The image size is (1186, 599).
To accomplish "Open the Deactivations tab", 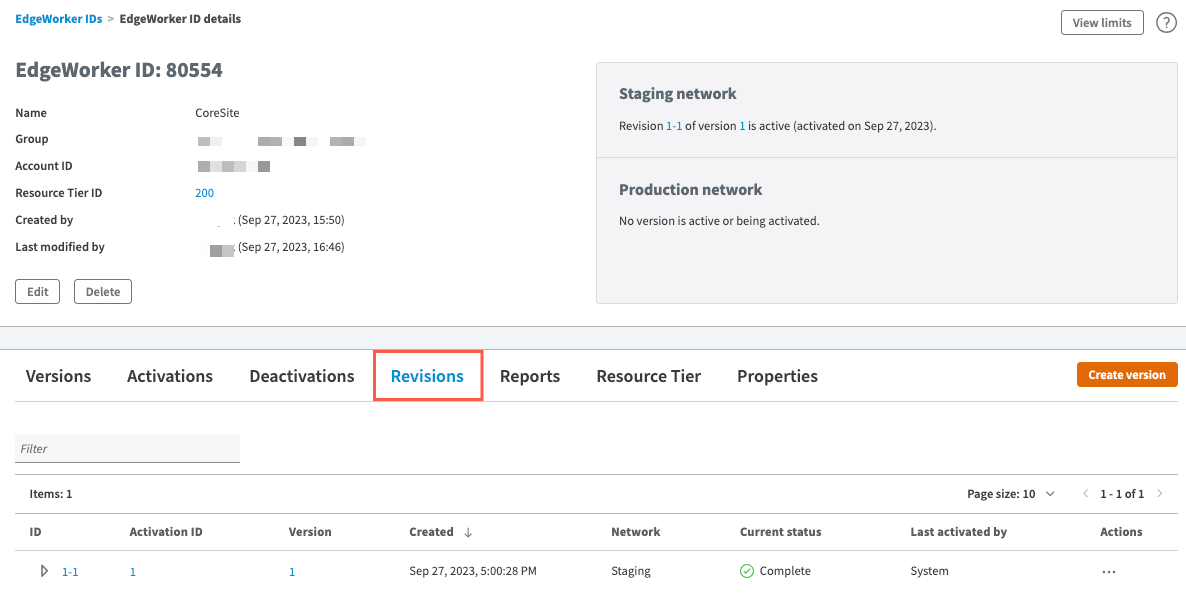I will click(x=302, y=376).
